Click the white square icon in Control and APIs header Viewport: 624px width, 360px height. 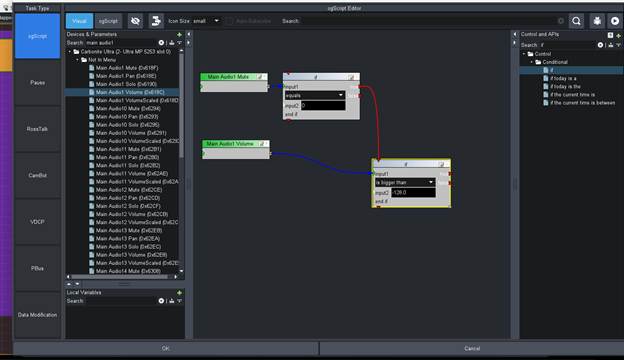point(610,35)
